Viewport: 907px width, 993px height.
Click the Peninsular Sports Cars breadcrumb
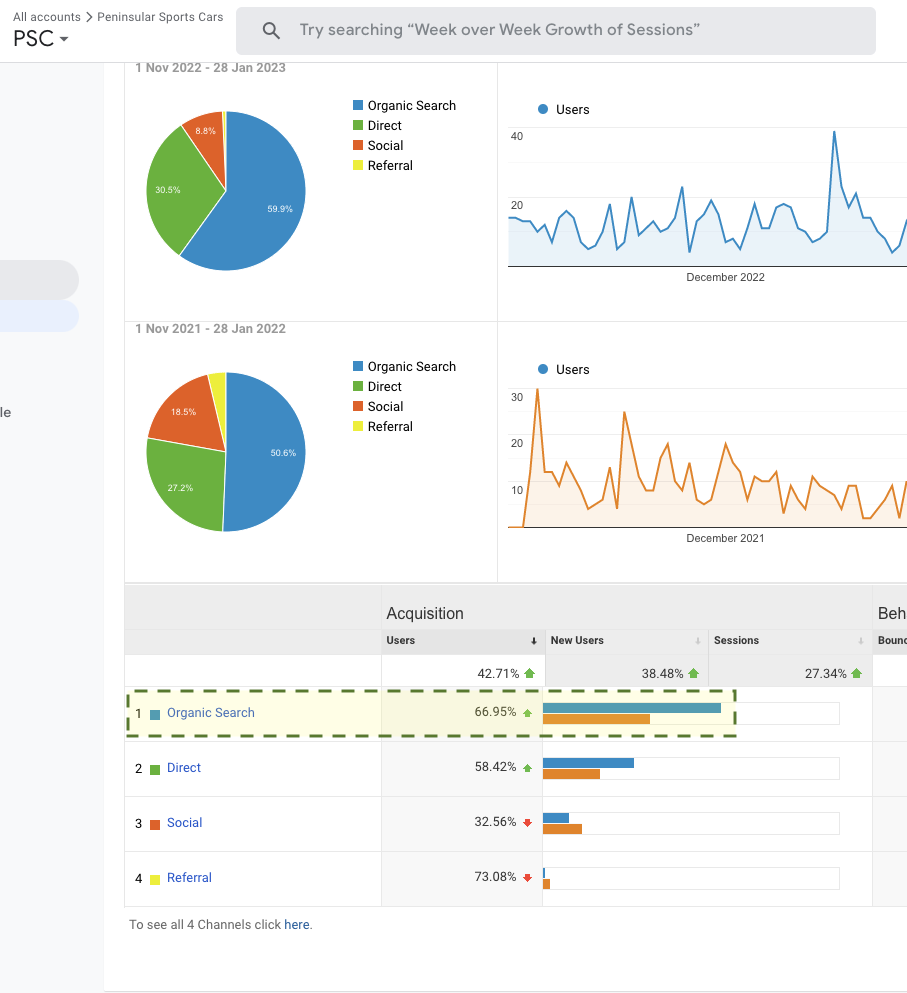160,17
